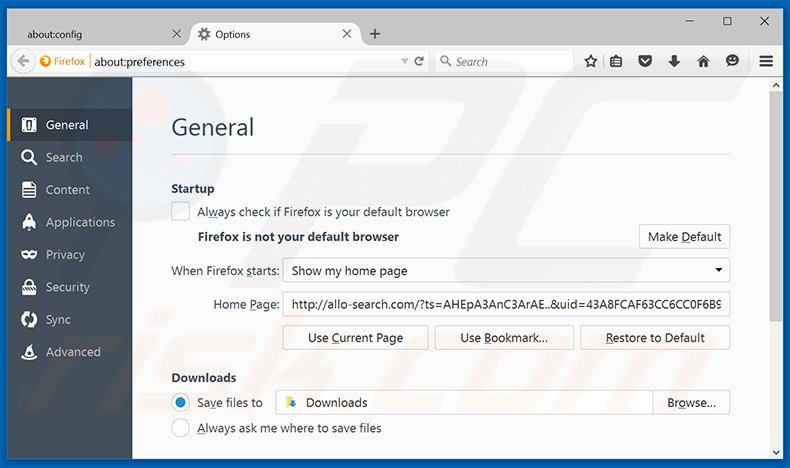This screenshot has width=790, height=468.
Task: Click the Browse... button
Action: click(x=691, y=403)
